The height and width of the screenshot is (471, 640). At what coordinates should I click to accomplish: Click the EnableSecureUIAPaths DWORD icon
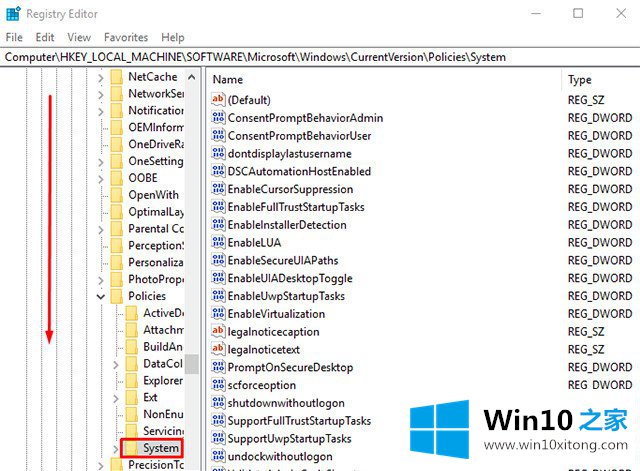218,260
